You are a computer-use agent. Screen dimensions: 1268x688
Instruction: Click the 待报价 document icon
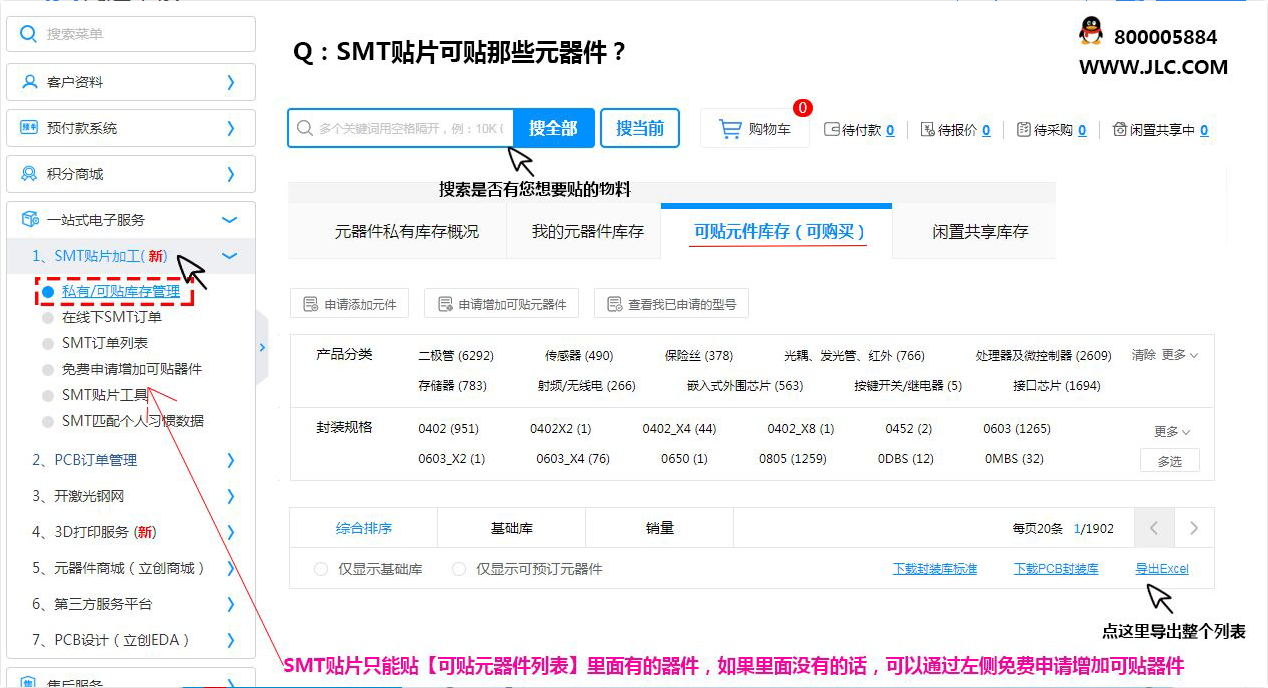927,129
